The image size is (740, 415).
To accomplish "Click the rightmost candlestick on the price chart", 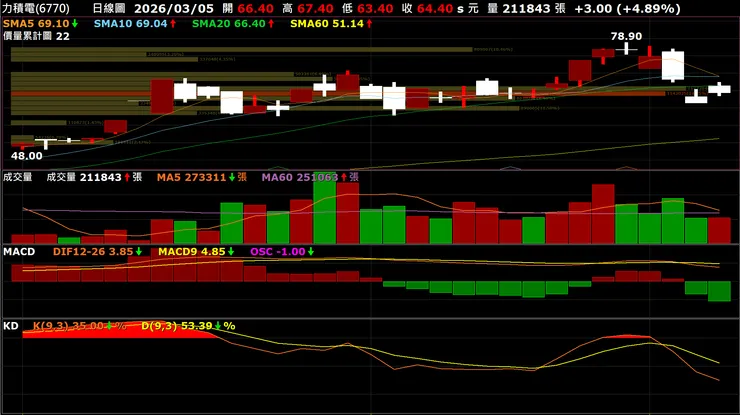I will click(x=719, y=89).
